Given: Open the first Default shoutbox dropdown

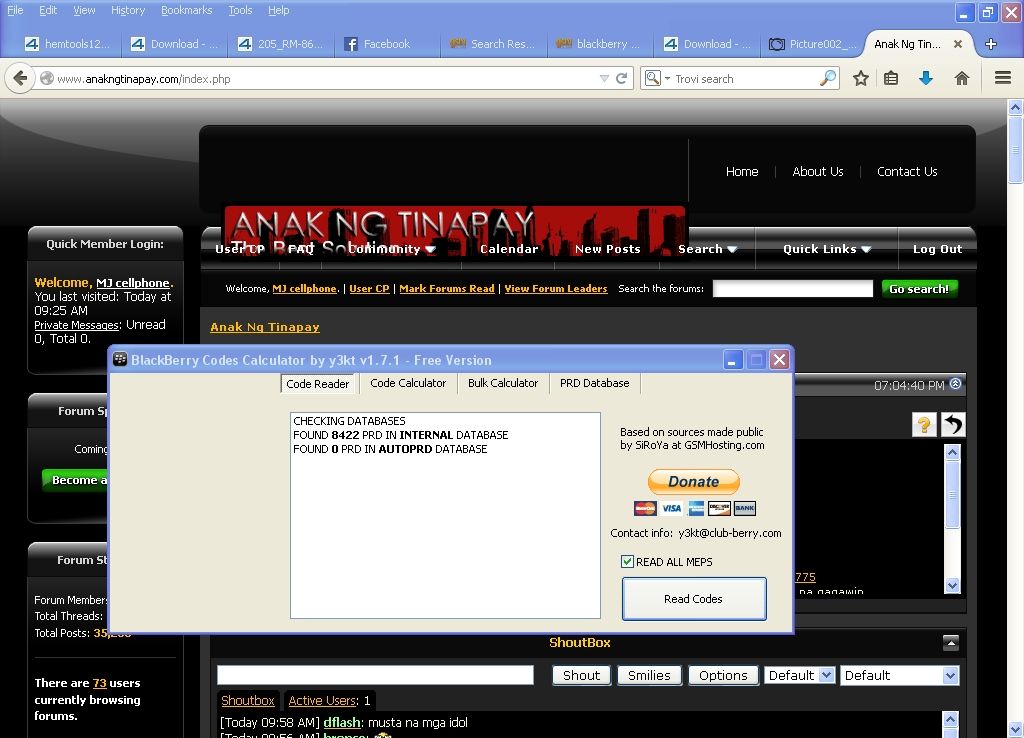Looking at the screenshot, I should click(x=798, y=675).
